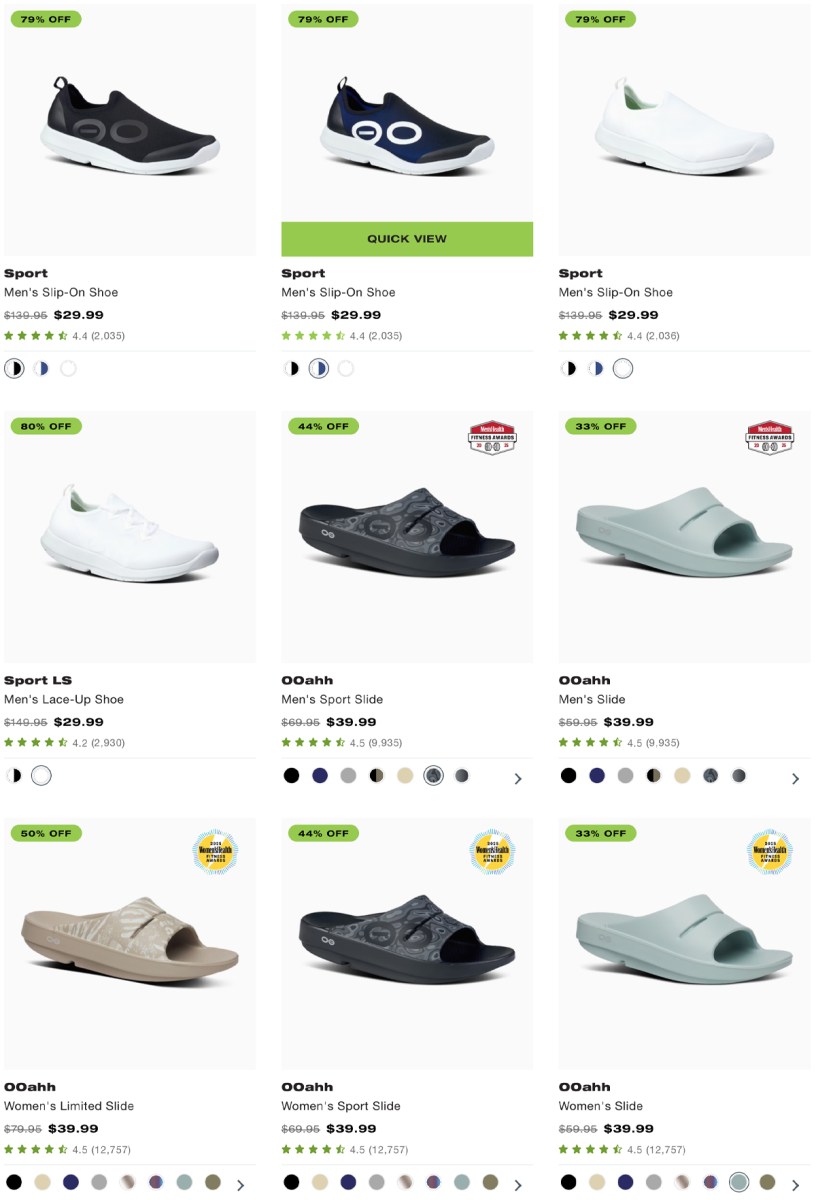Show additional swatches for OOahh Men's Slide
The width and height of the screenshot is (816, 1200).
795,777
